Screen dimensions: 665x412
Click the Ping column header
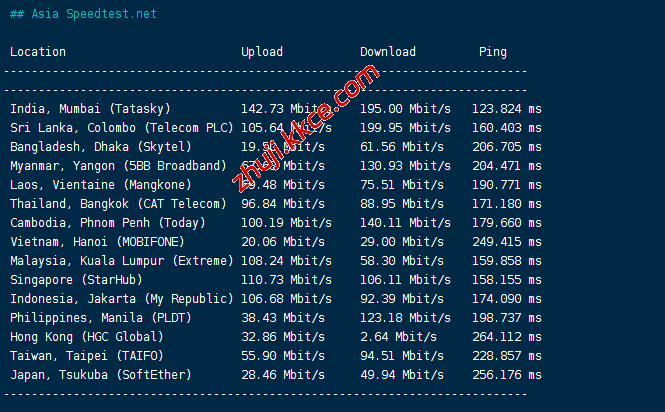492,52
